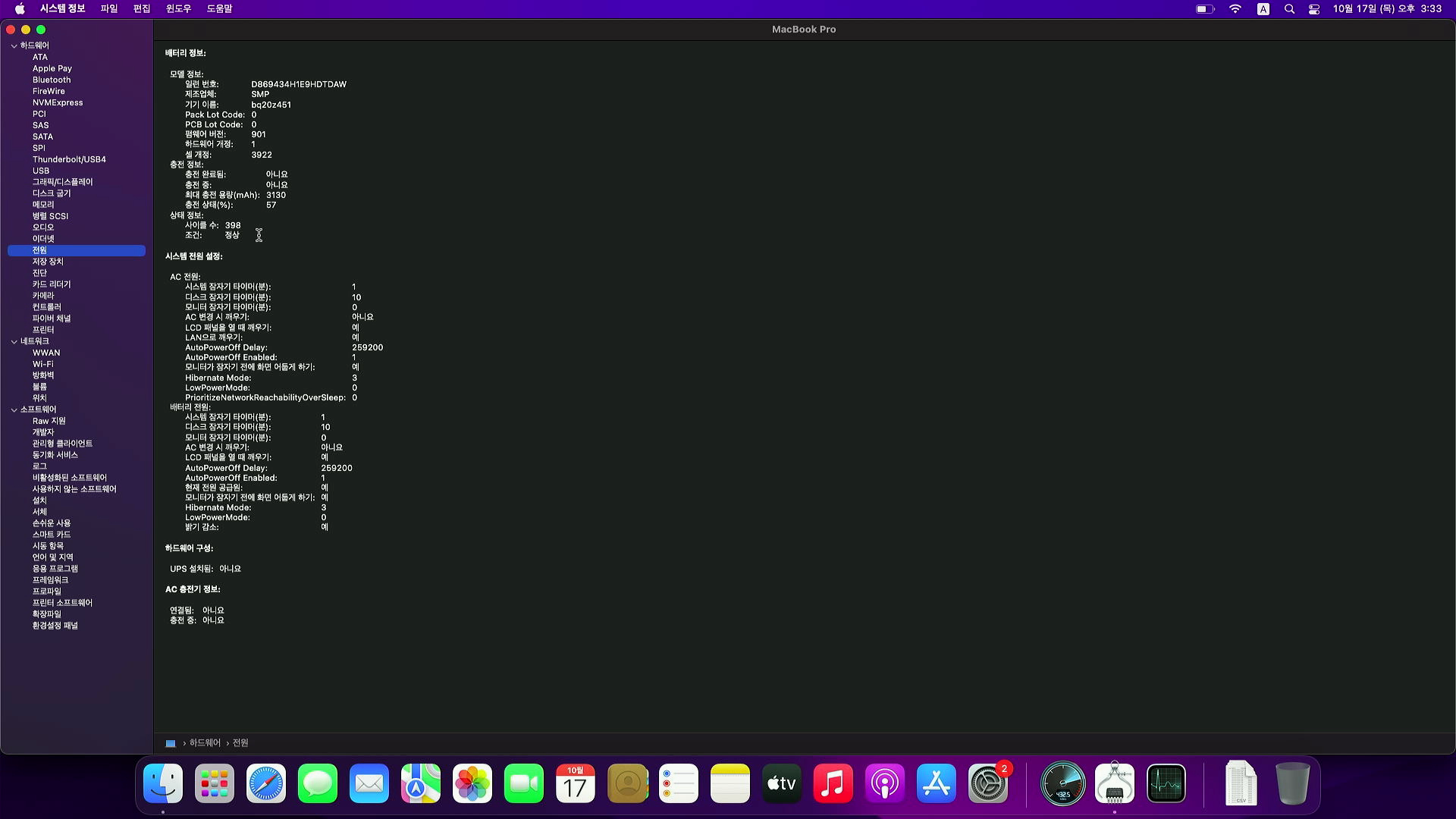
Task: Select 카메라 in the sidebar
Action: 43,296
